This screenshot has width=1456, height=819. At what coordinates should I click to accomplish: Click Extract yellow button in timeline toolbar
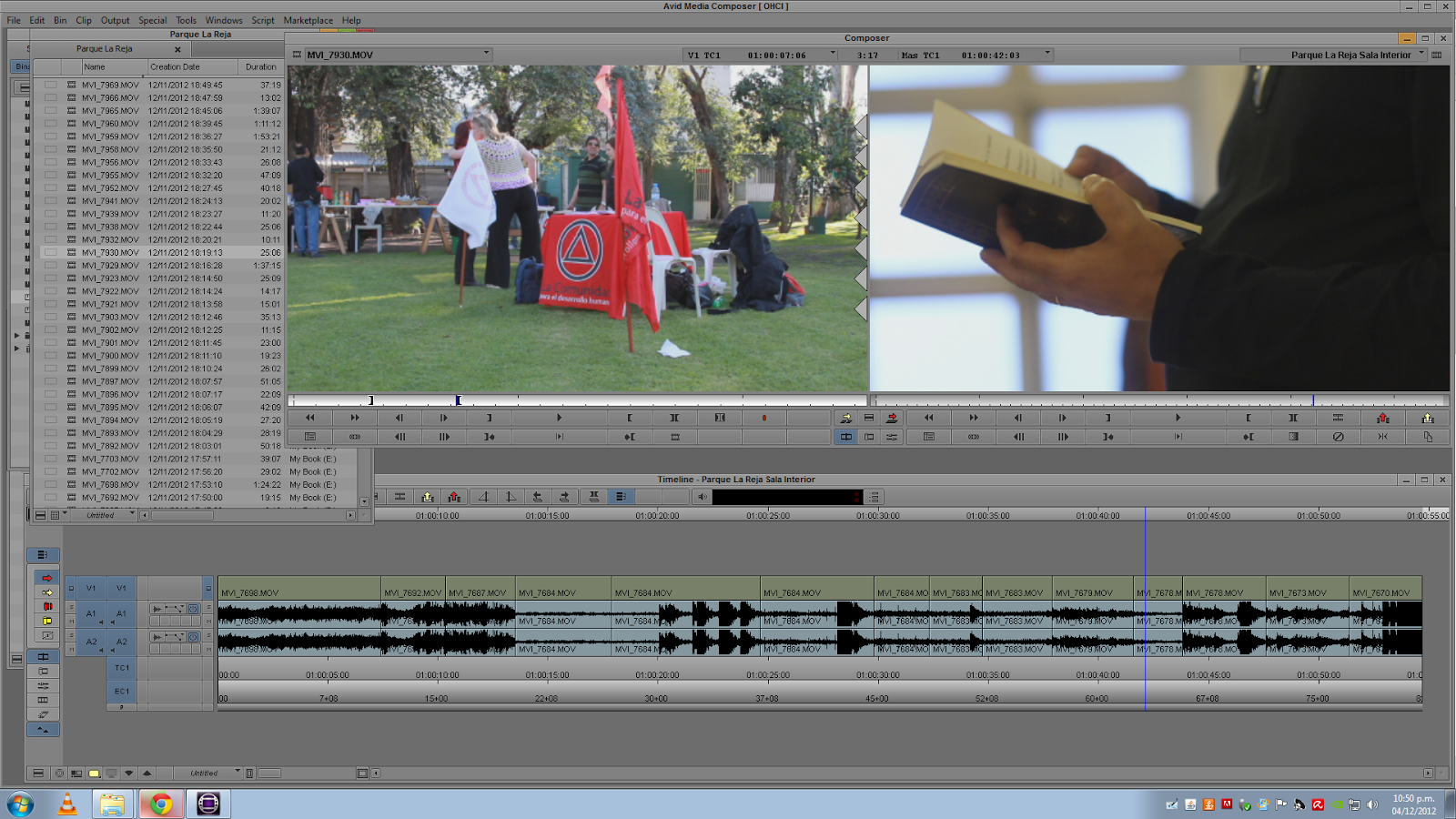pyautogui.click(x=427, y=497)
